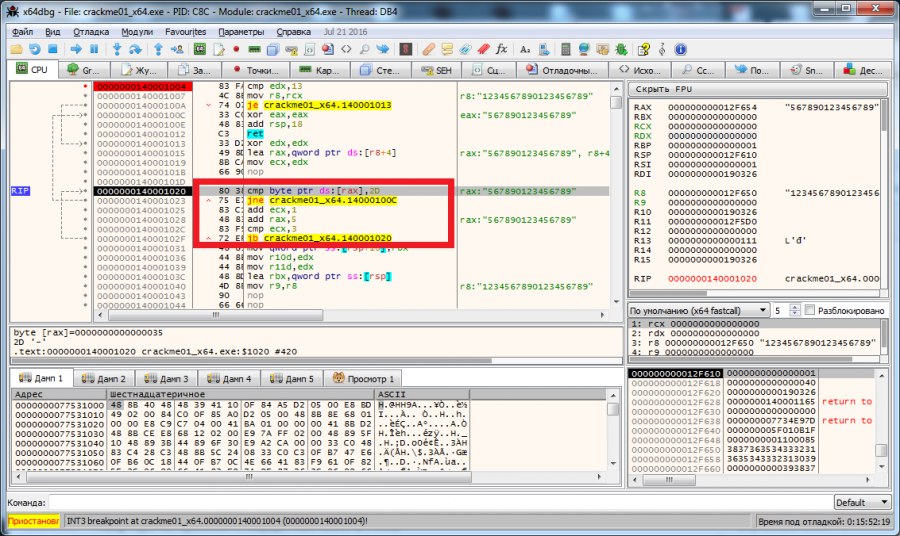Select the Дамп 2 tab

pos(103,378)
